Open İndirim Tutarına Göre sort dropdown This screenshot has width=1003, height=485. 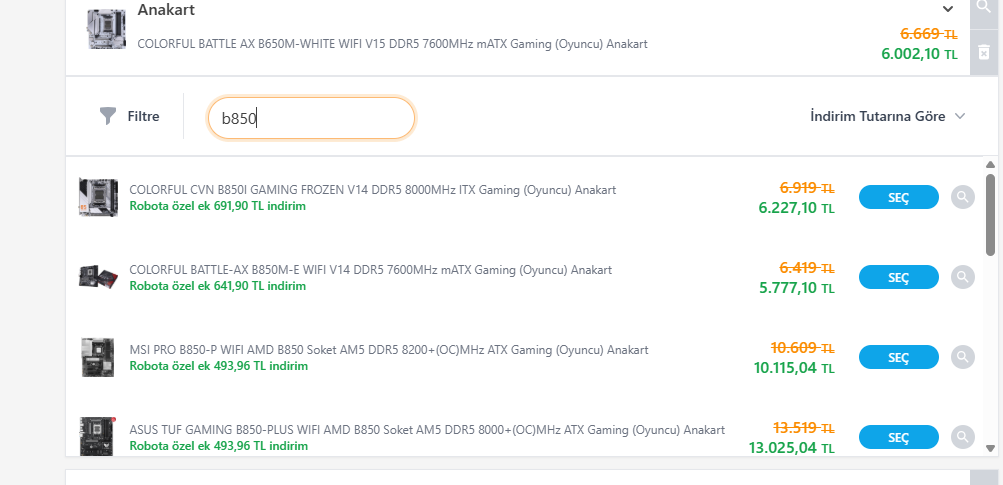pos(887,116)
